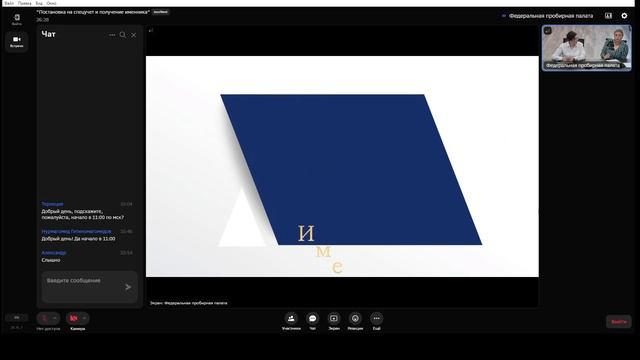640x360 pixels.
Task: Click the speaker label Федеральная пробирная палата at top
Action: point(550,16)
